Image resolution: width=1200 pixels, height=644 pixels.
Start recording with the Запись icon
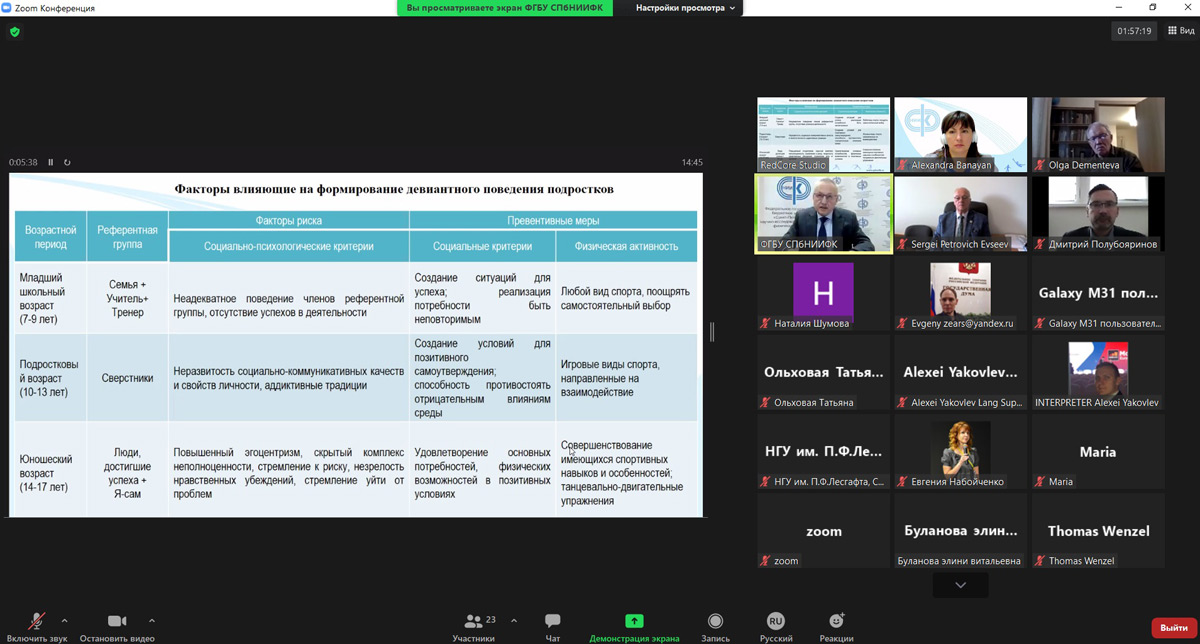[x=715, y=621]
